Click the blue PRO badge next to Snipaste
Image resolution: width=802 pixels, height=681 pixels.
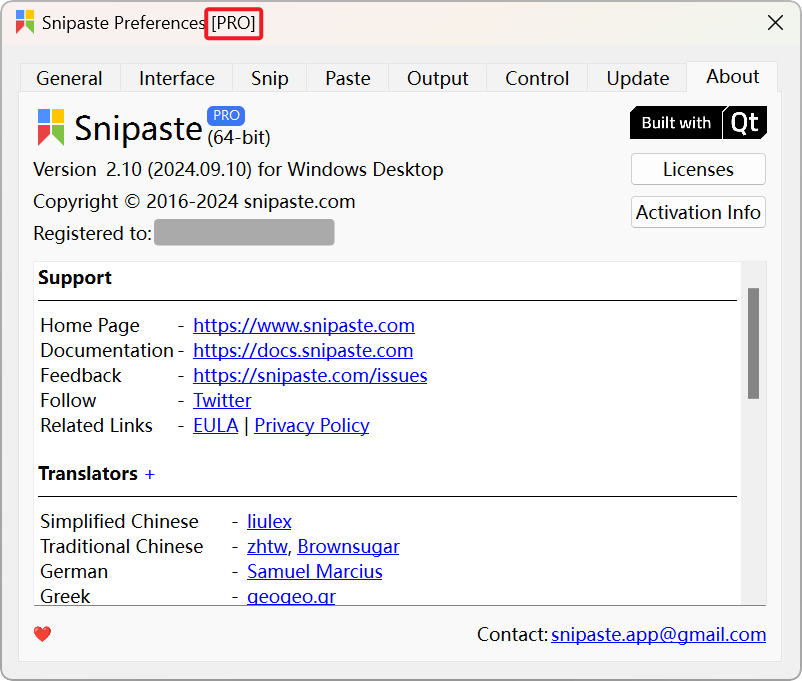[x=226, y=115]
